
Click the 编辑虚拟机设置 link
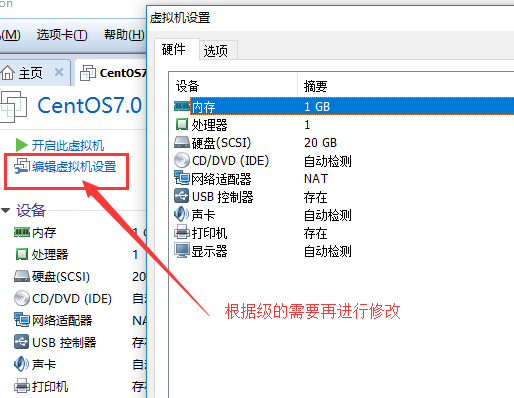pyautogui.click(x=74, y=166)
